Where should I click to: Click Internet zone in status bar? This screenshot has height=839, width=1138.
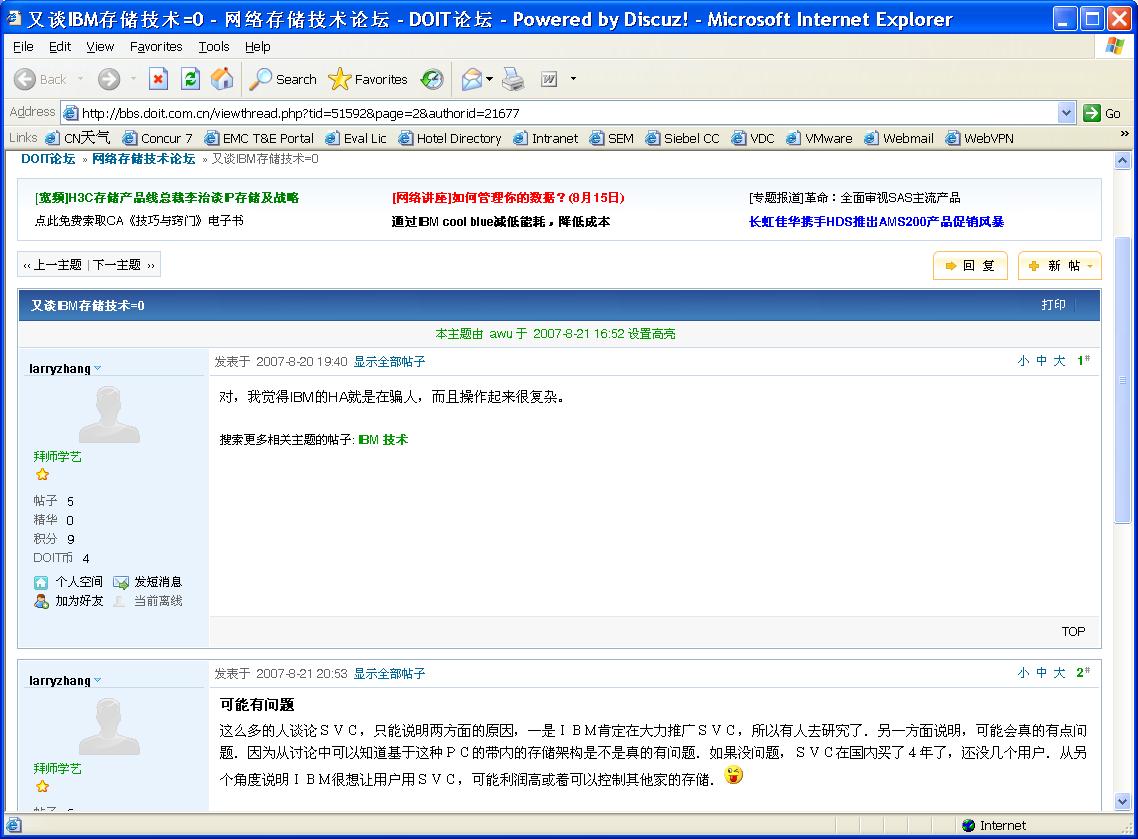click(994, 825)
